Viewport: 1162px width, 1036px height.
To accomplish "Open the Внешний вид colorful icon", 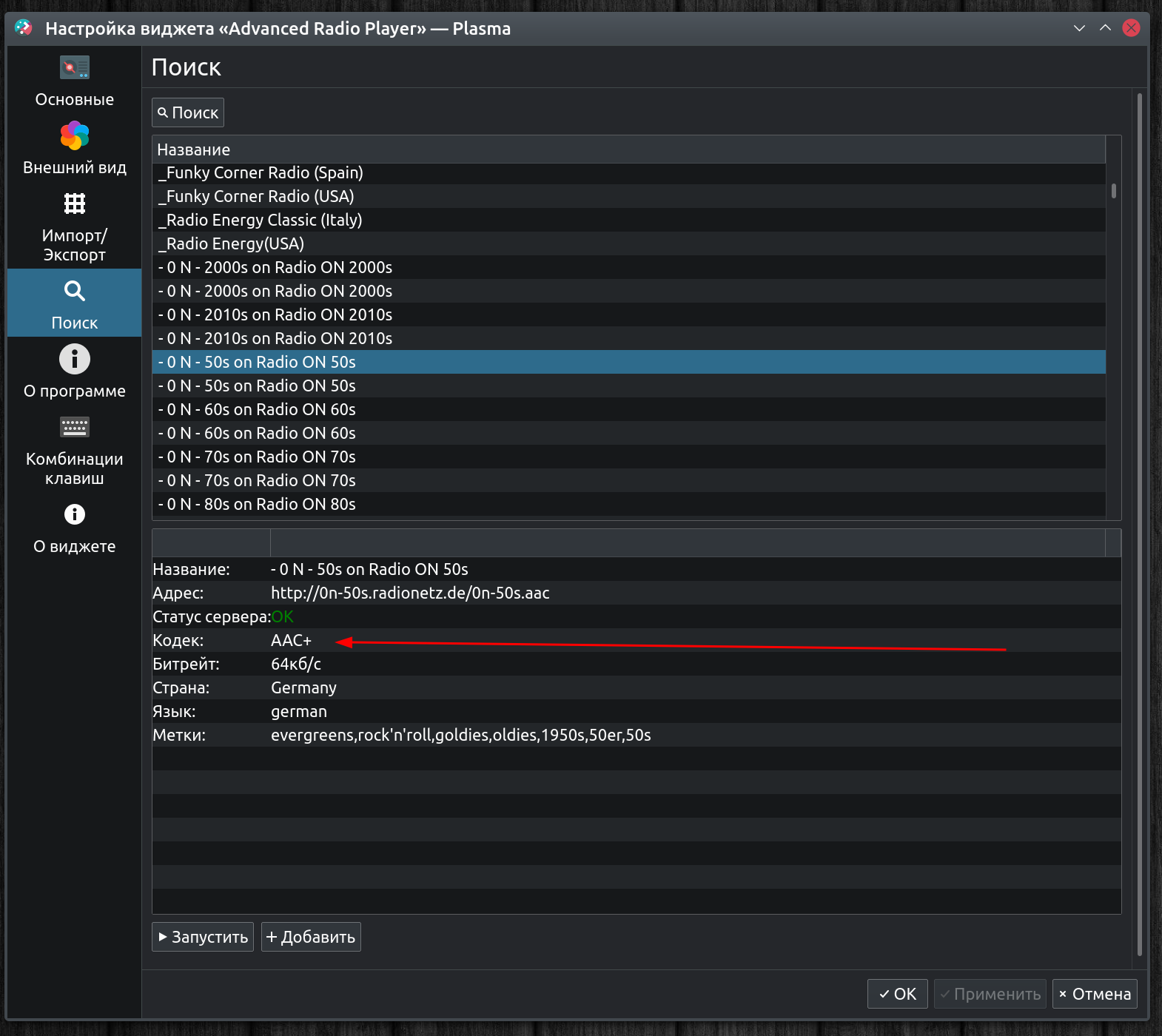I will click(x=74, y=135).
